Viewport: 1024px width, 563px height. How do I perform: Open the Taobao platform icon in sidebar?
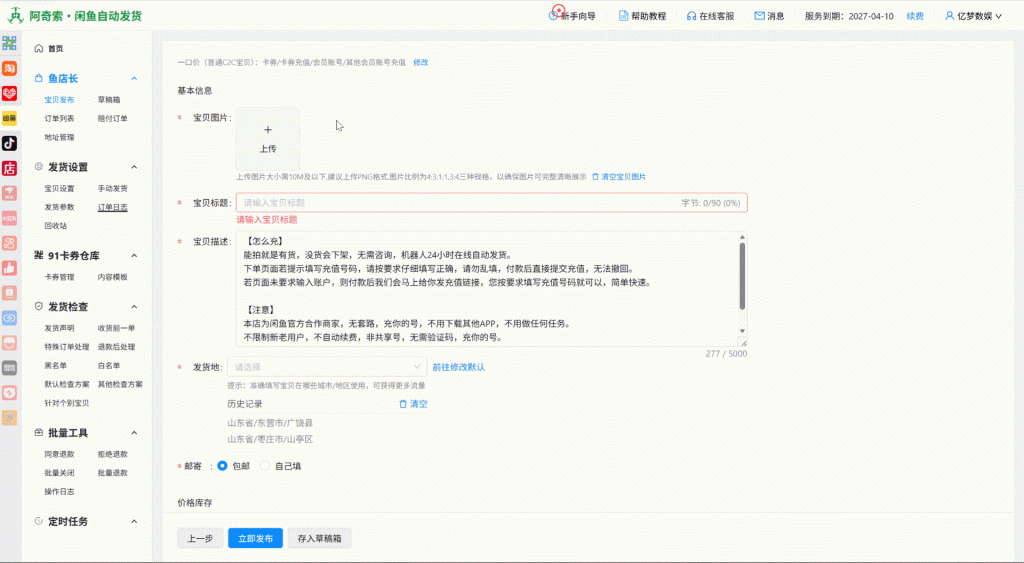(x=9, y=69)
